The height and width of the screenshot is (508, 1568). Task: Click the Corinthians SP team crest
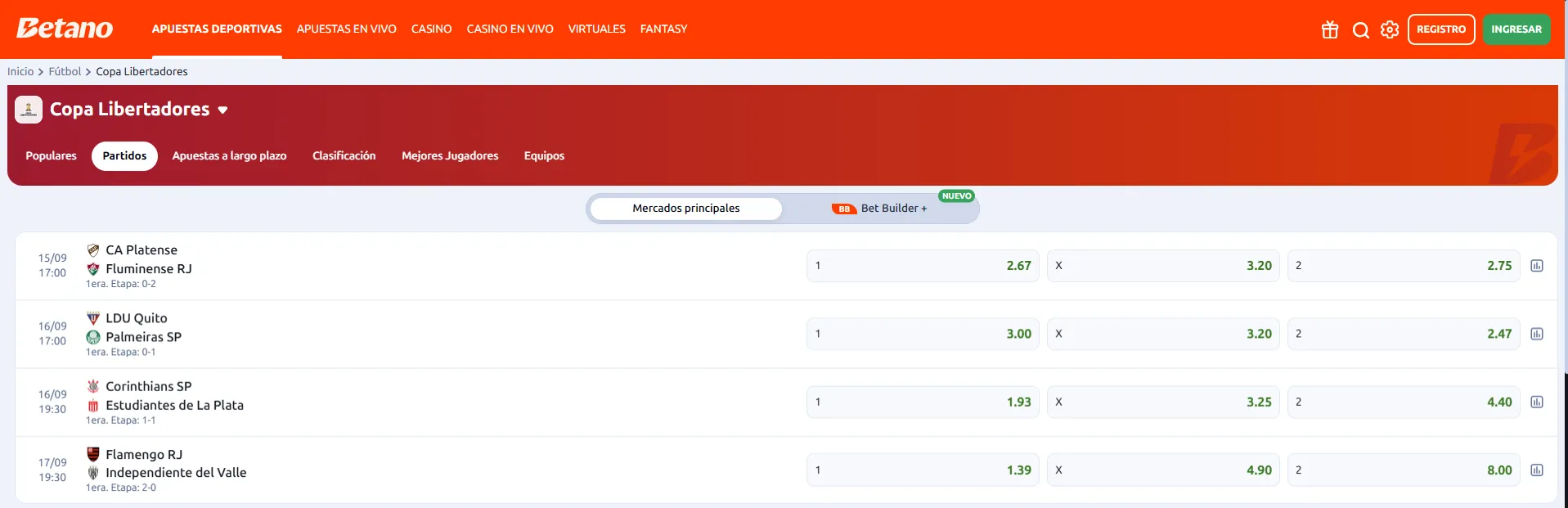click(x=93, y=386)
